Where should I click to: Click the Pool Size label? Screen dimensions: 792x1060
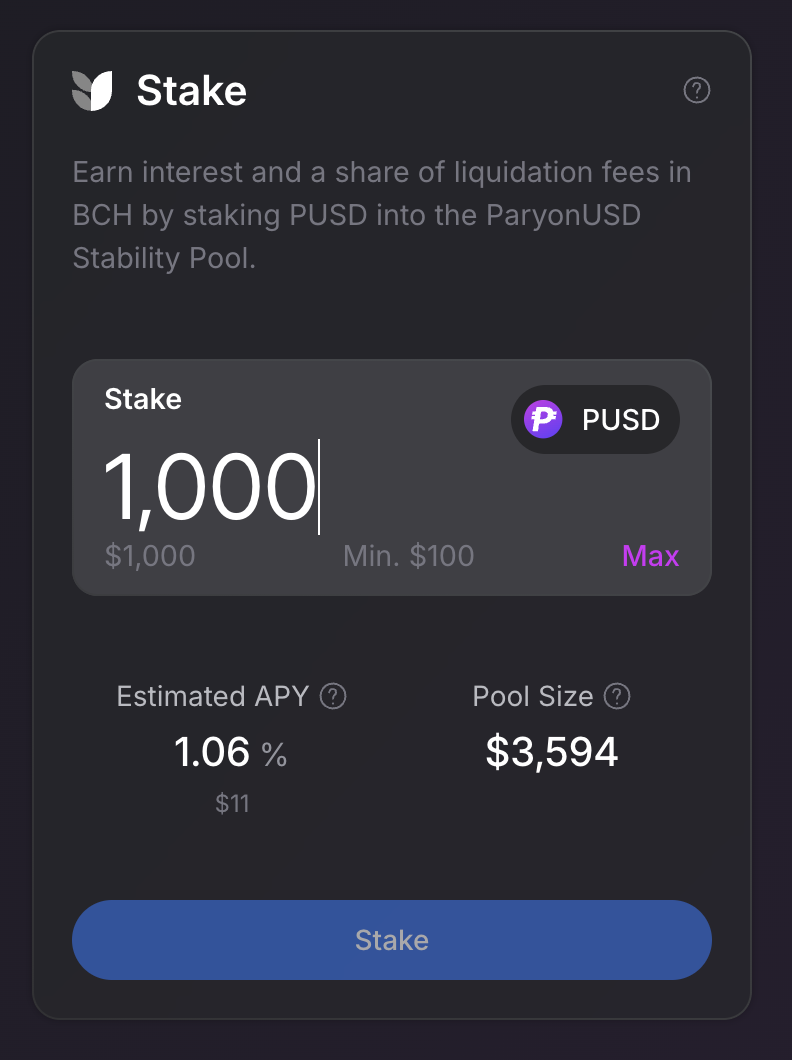pos(533,696)
